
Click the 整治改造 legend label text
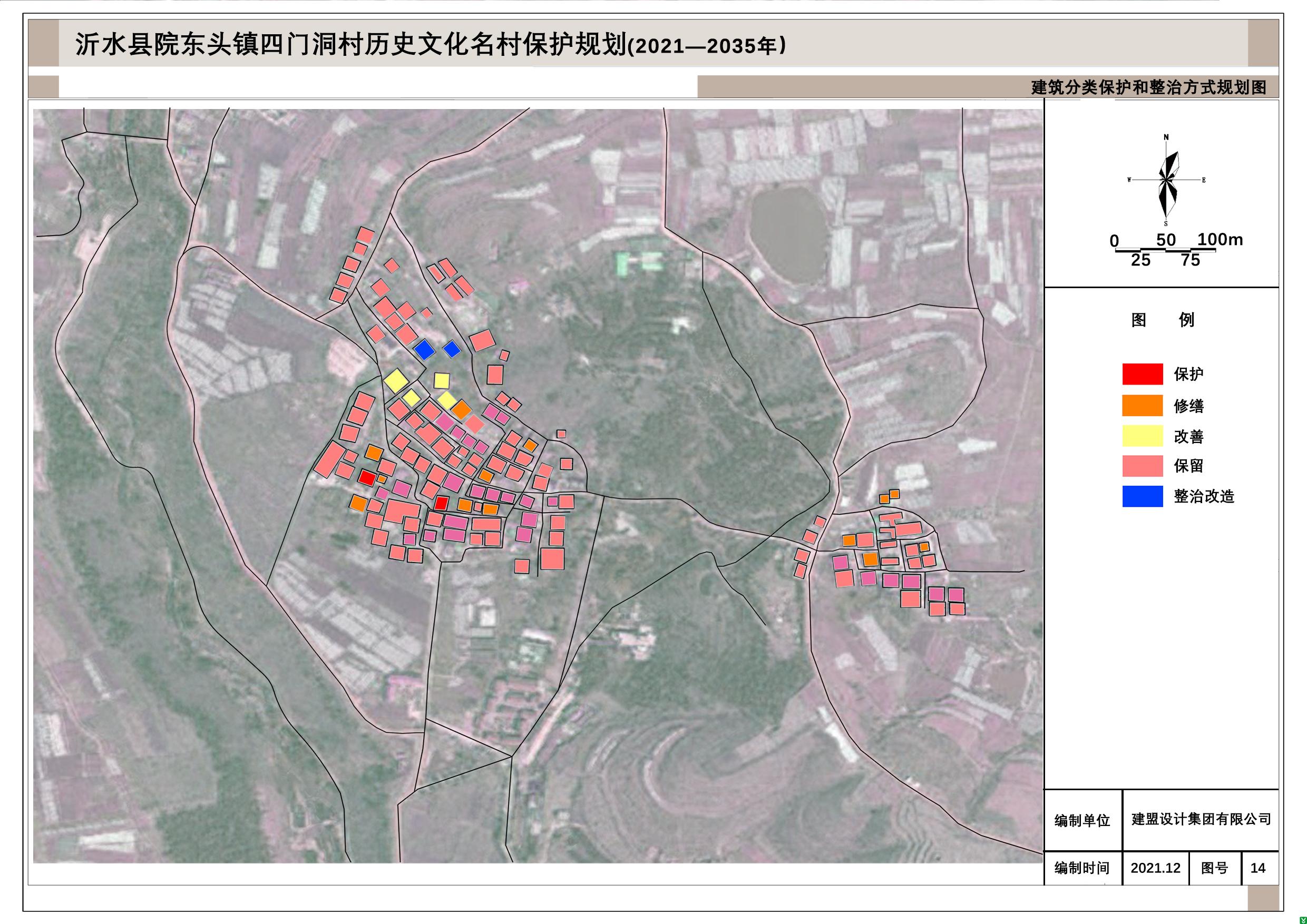(1204, 496)
